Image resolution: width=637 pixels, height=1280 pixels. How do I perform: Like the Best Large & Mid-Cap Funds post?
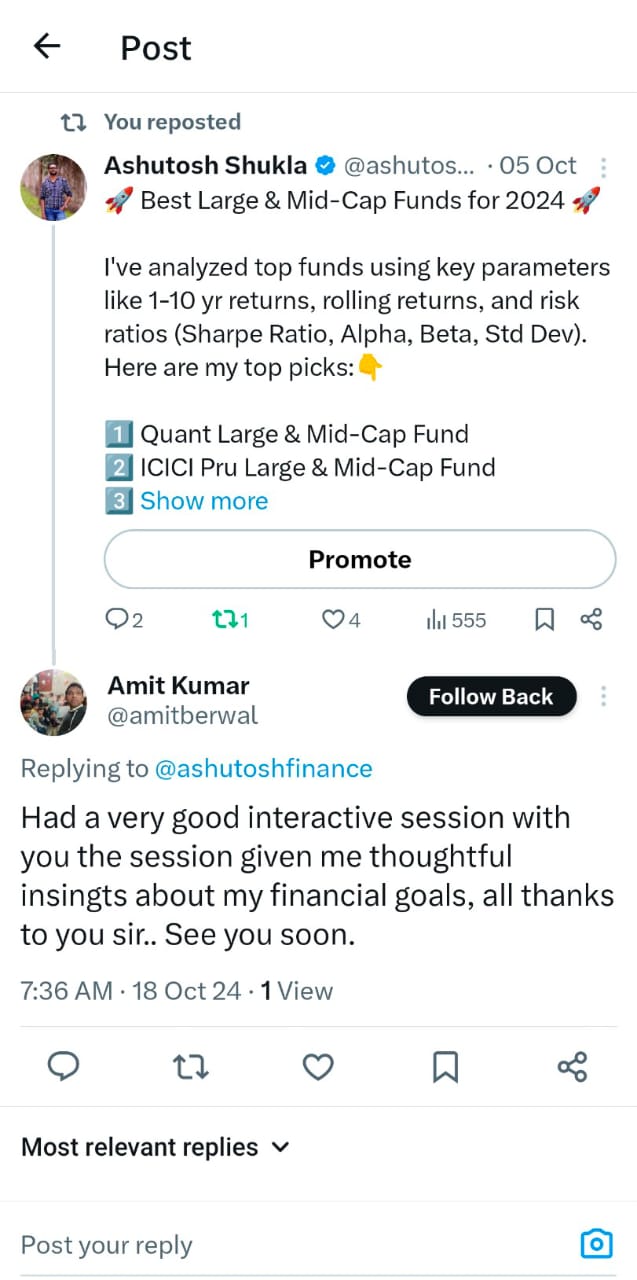(340, 620)
